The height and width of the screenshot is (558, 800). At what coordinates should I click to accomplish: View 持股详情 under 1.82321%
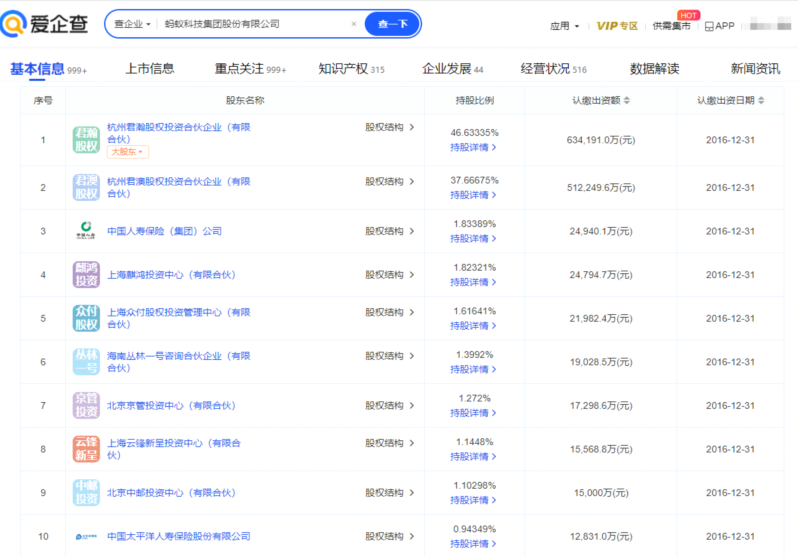(473, 282)
